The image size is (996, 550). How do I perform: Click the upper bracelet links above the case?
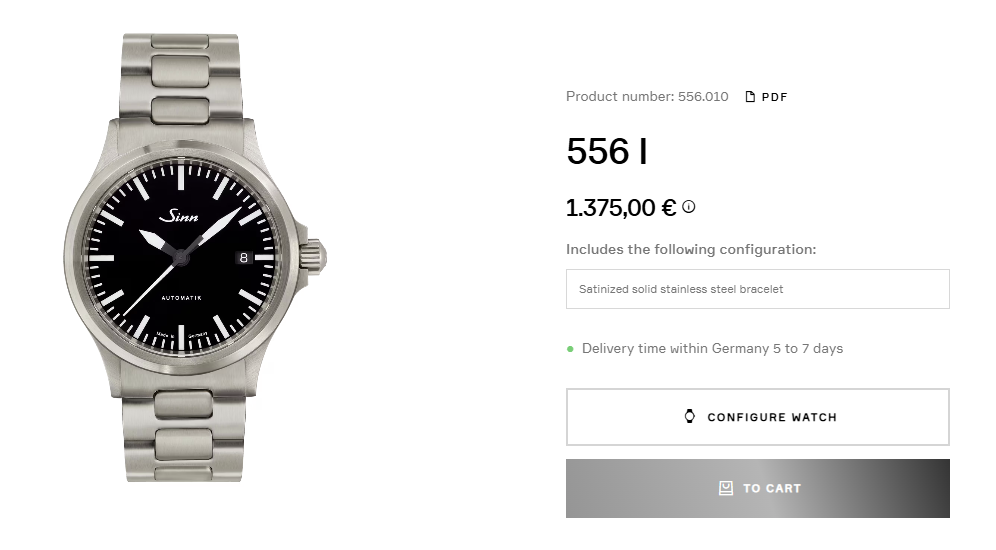tap(168, 75)
